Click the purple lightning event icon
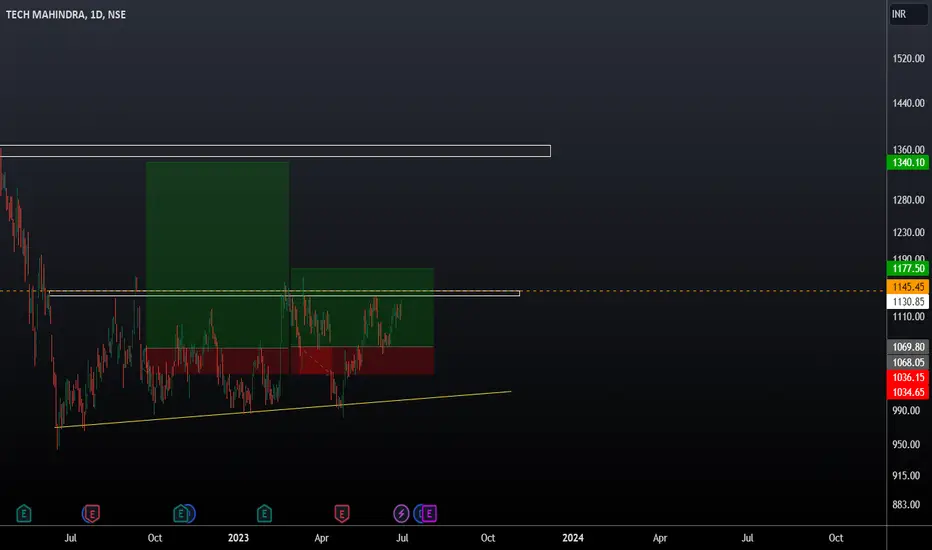 401,513
